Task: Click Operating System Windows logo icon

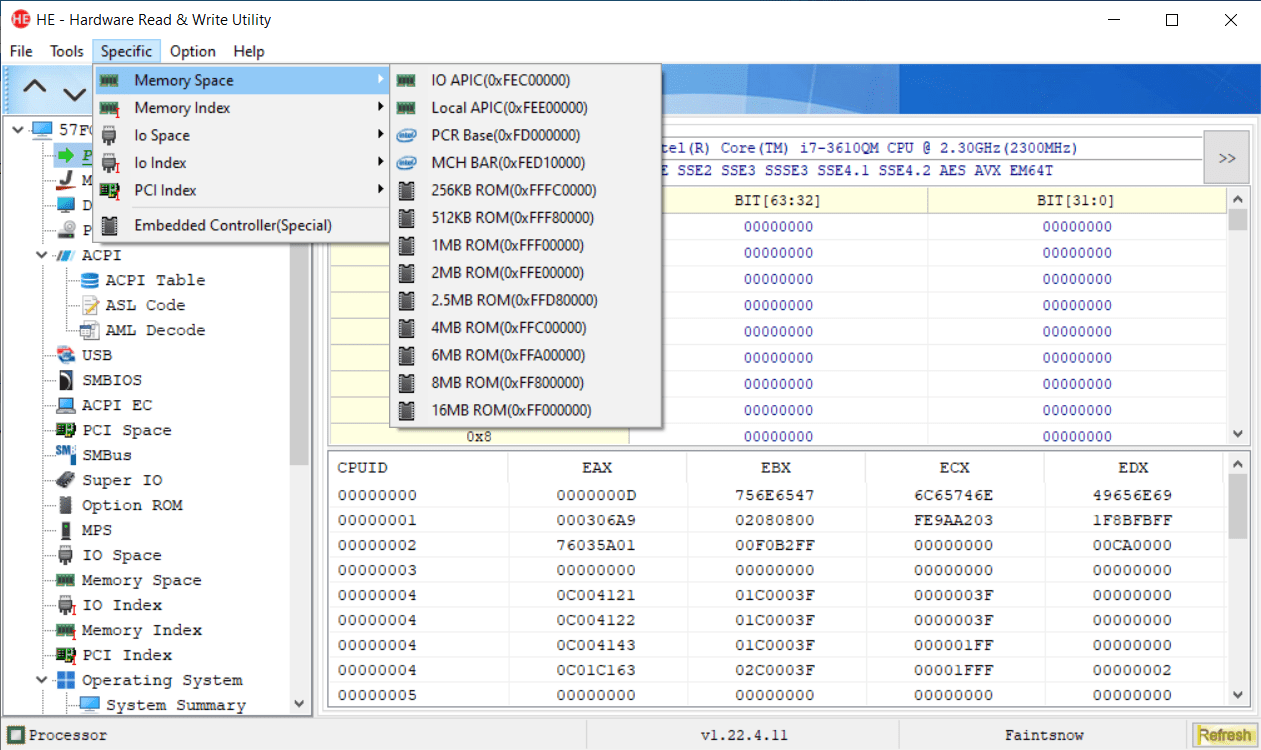Action: (66, 680)
